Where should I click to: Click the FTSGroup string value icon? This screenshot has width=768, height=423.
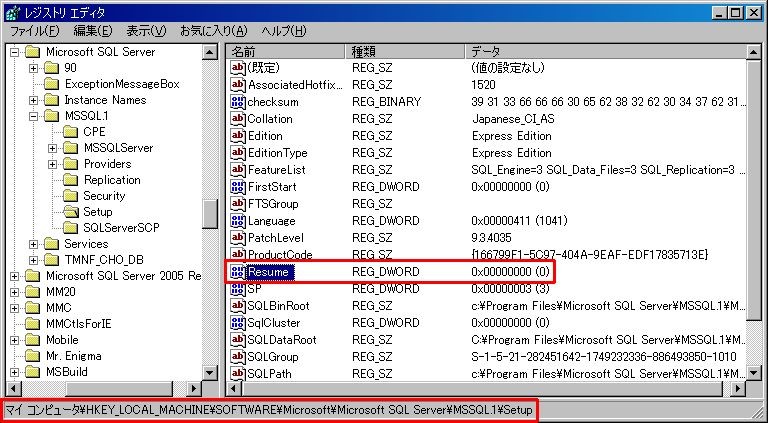point(238,204)
